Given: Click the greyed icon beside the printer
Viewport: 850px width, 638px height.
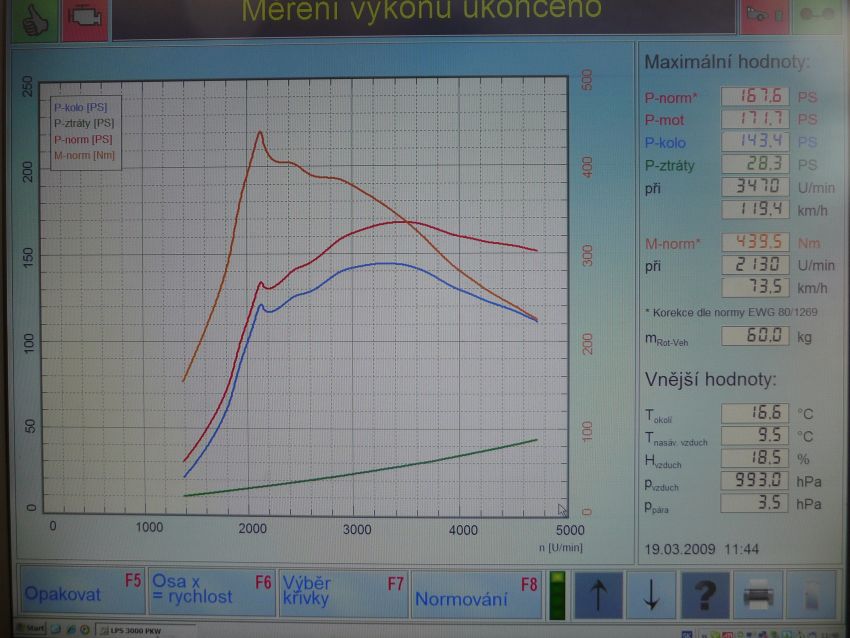Looking at the screenshot, I should [811, 595].
